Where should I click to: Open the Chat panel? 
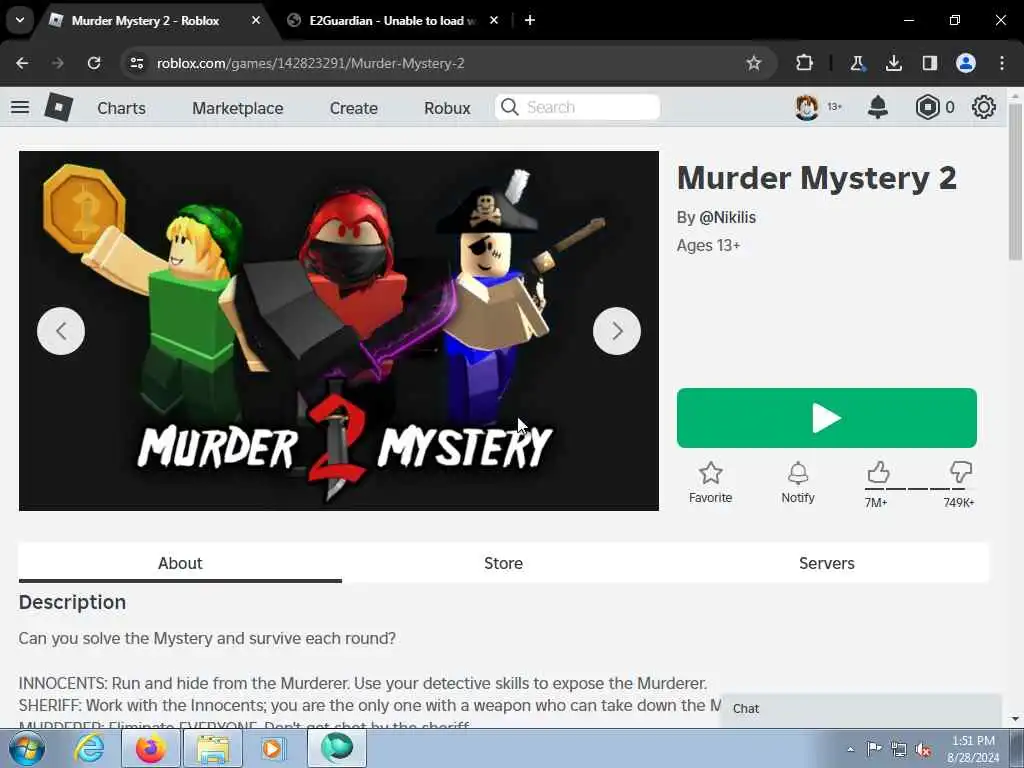[x=861, y=709]
